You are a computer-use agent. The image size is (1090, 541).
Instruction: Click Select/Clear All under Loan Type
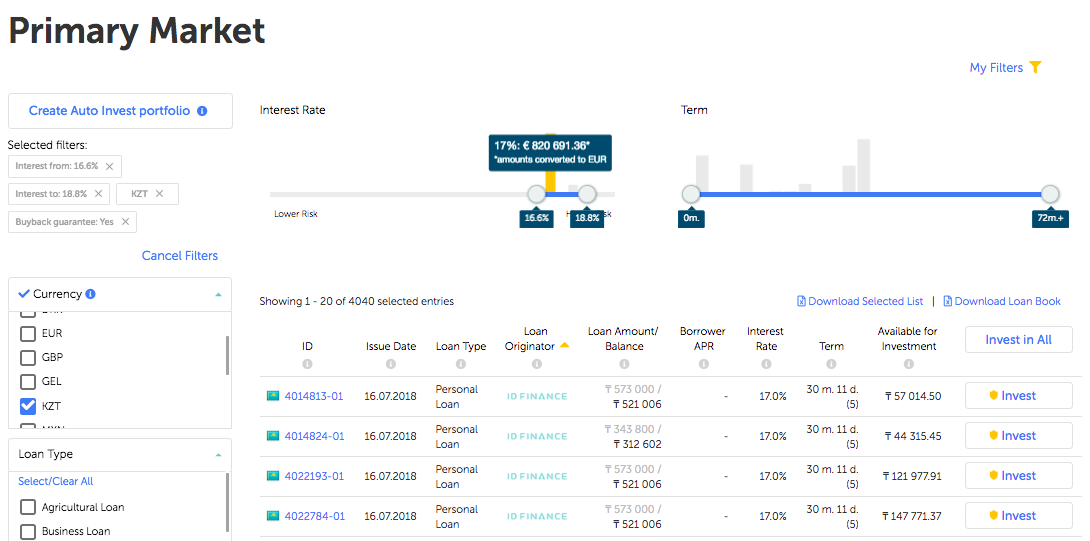(x=56, y=481)
